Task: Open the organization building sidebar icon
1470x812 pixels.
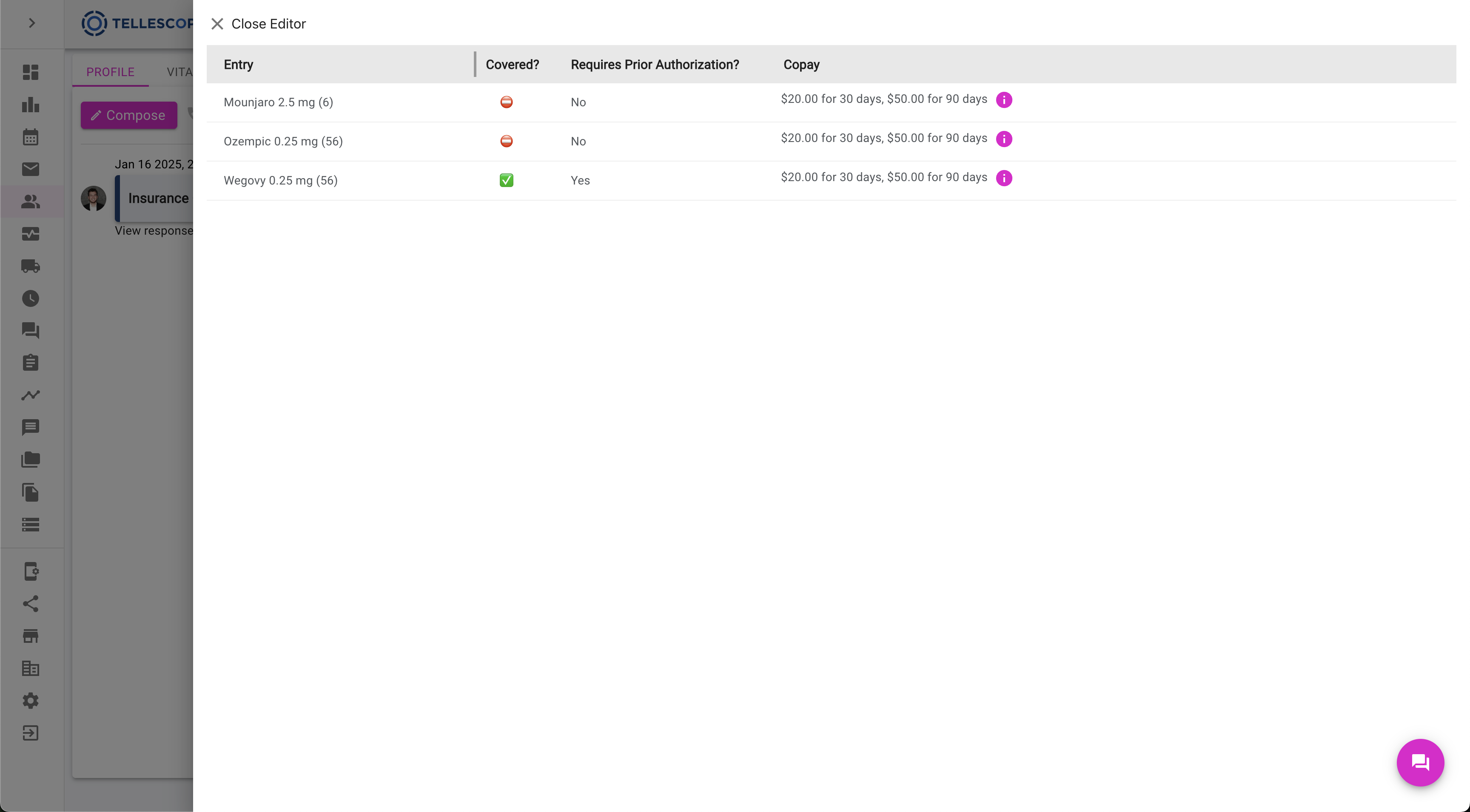Action: [31, 668]
